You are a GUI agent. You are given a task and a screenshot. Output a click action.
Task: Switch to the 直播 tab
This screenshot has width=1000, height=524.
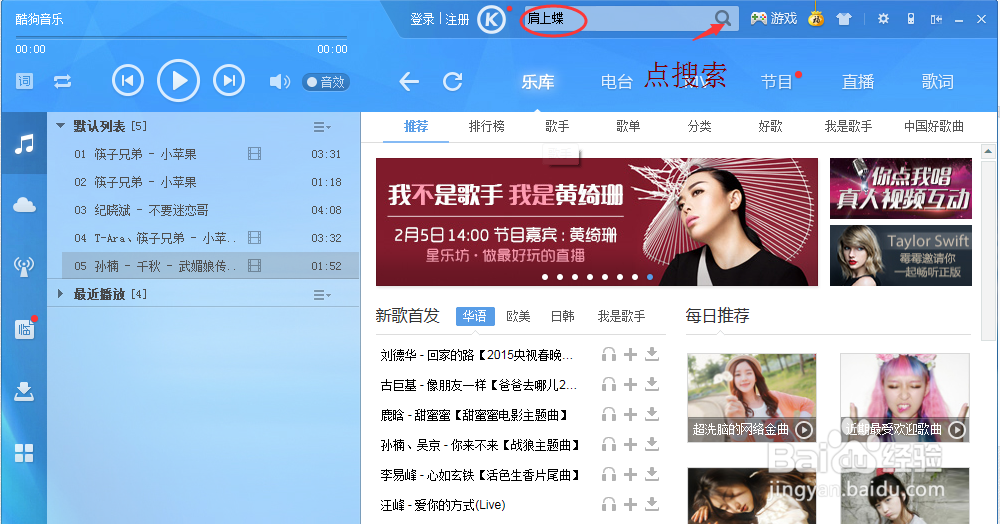point(858,82)
